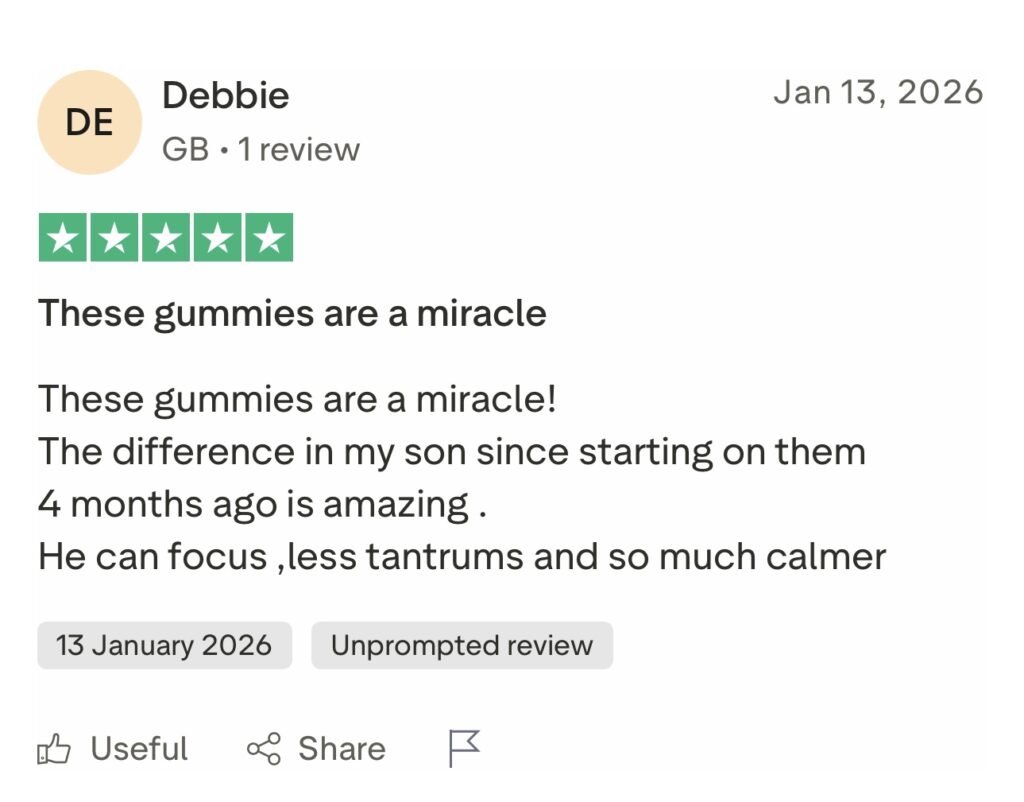Click the fifth green star
Viewport: 1024px width, 802px height.
pyautogui.click(x=268, y=238)
